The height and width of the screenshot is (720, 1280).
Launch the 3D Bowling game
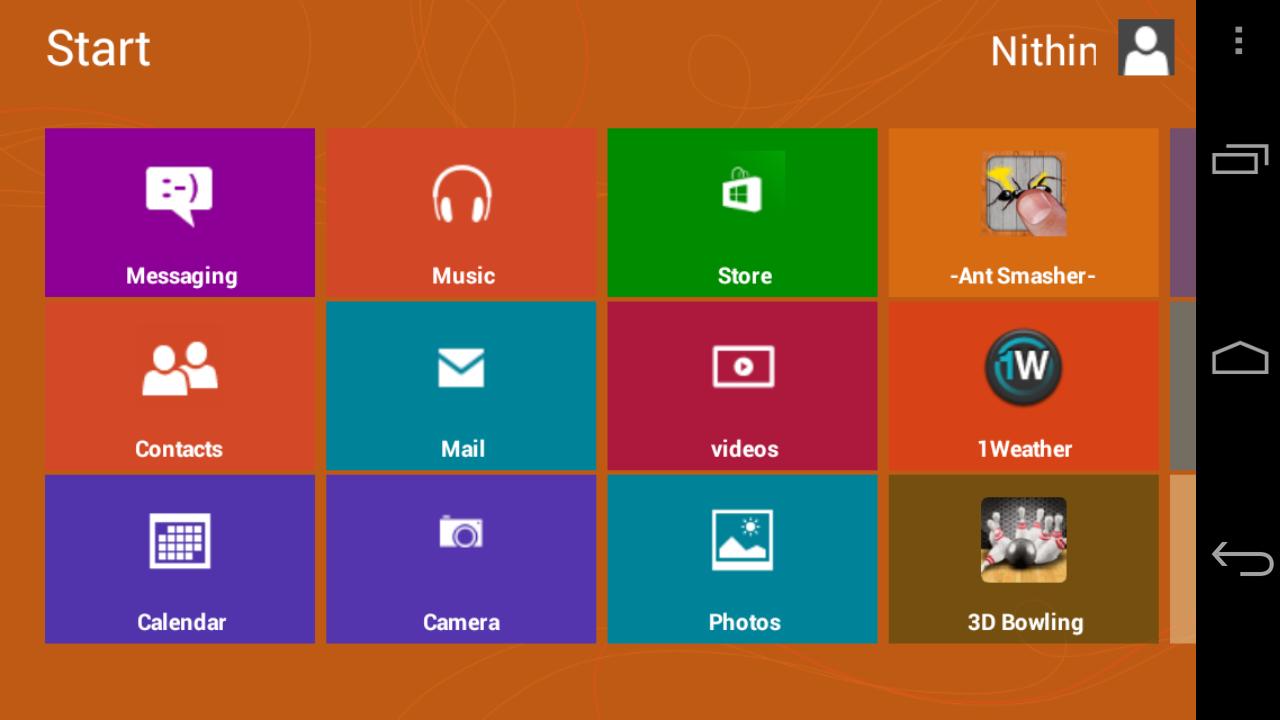click(1023, 558)
